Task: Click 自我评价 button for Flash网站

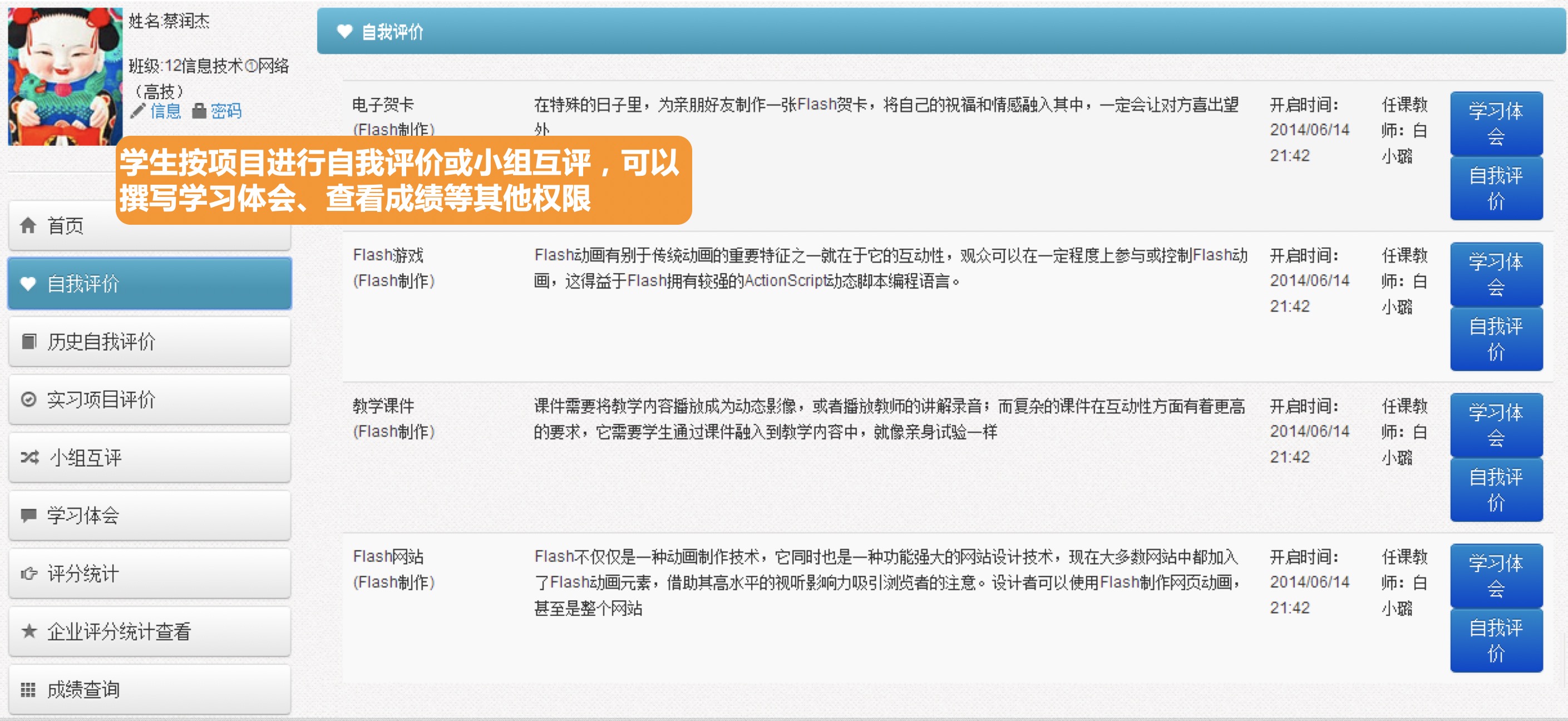Action: click(x=1496, y=641)
